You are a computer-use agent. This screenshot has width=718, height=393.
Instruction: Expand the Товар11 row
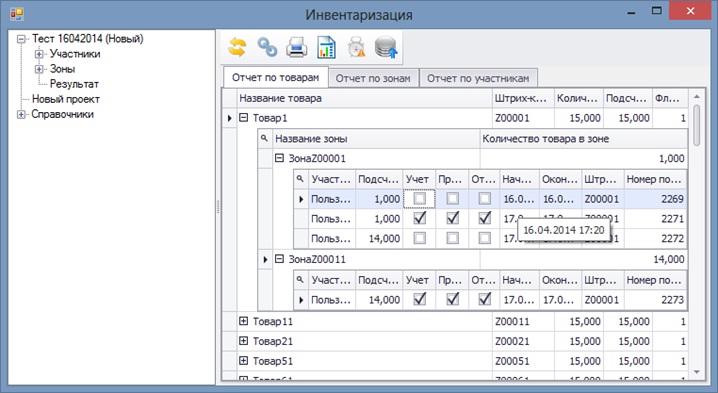pos(244,321)
